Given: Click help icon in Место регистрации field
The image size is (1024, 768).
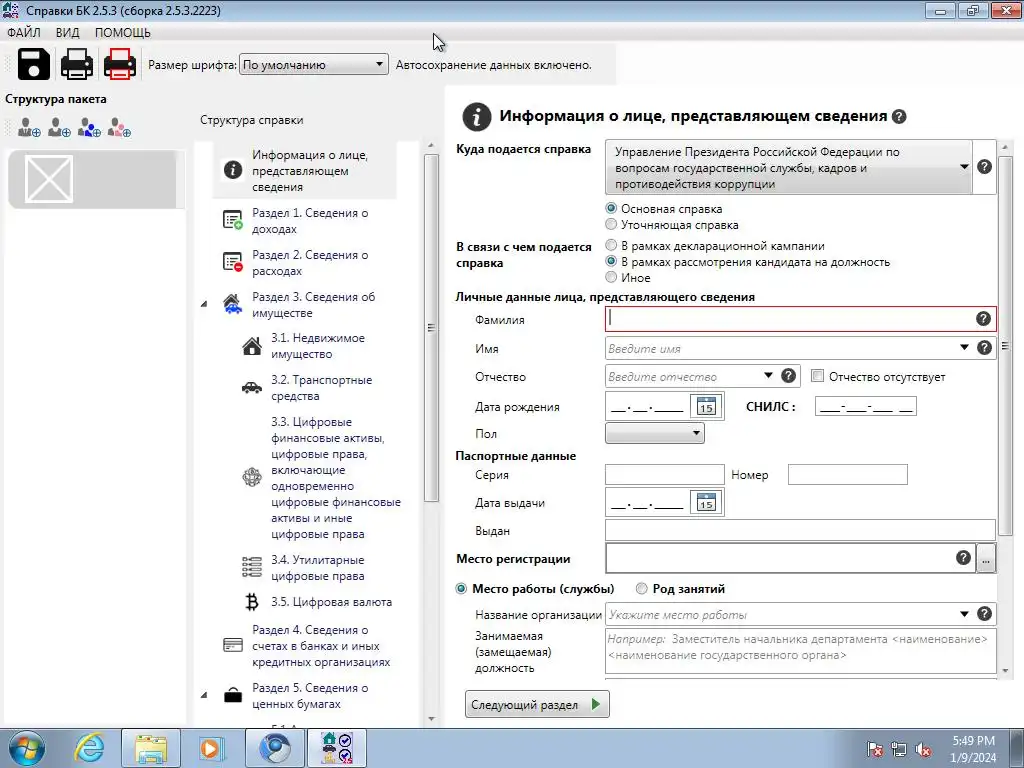Looking at the screenshot, I should pyautogui.click(x=963, y=557).
